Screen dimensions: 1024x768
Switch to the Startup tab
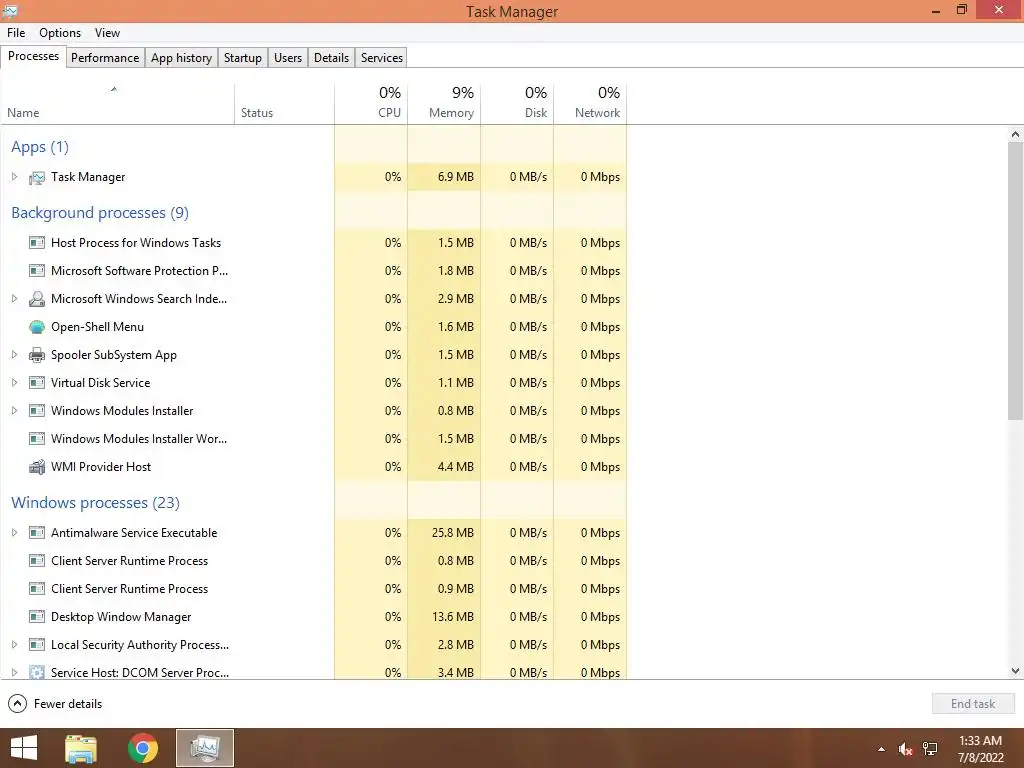(x=242, y=58)
